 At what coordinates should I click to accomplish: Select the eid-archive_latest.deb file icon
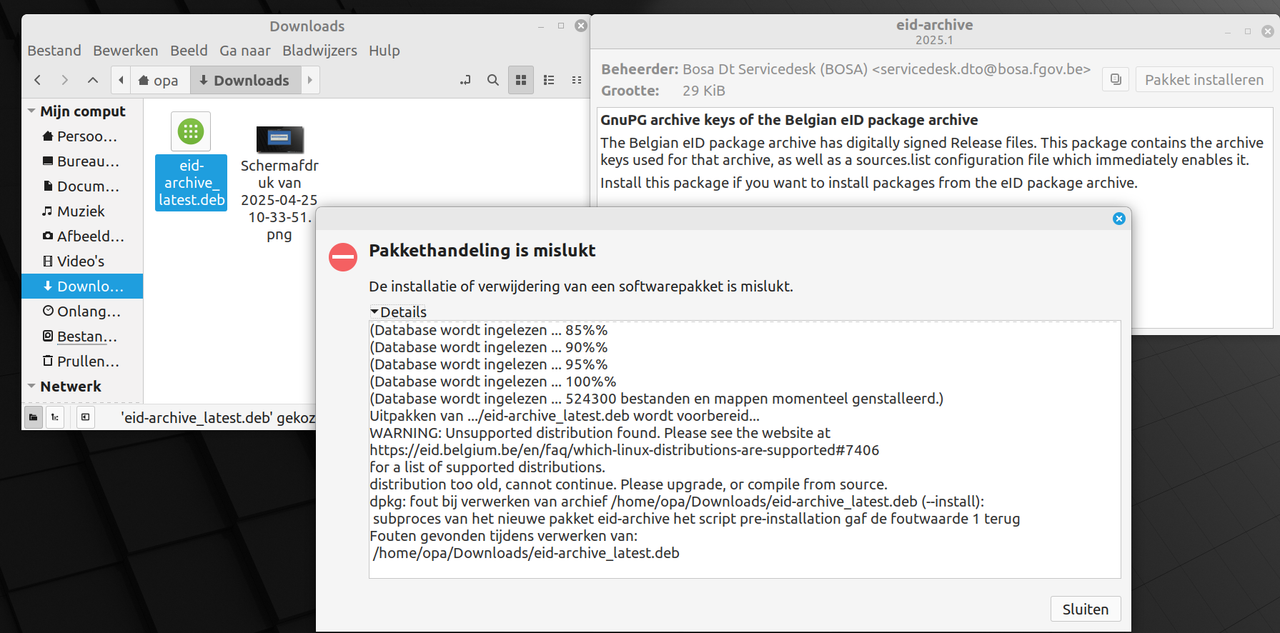pyautogui.click(x=191, y=131)
